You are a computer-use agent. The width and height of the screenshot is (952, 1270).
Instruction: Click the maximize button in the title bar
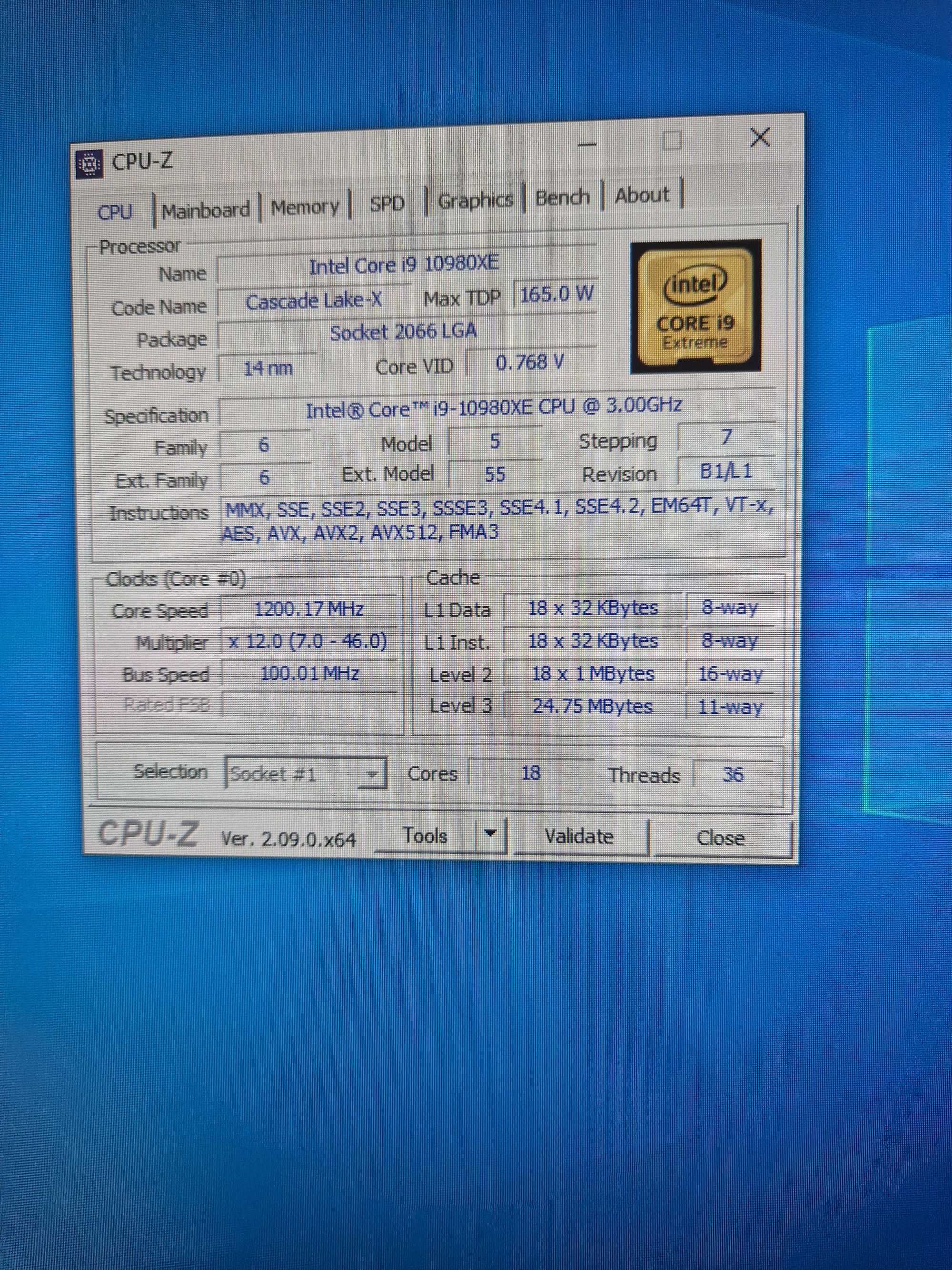coord(672,140)
